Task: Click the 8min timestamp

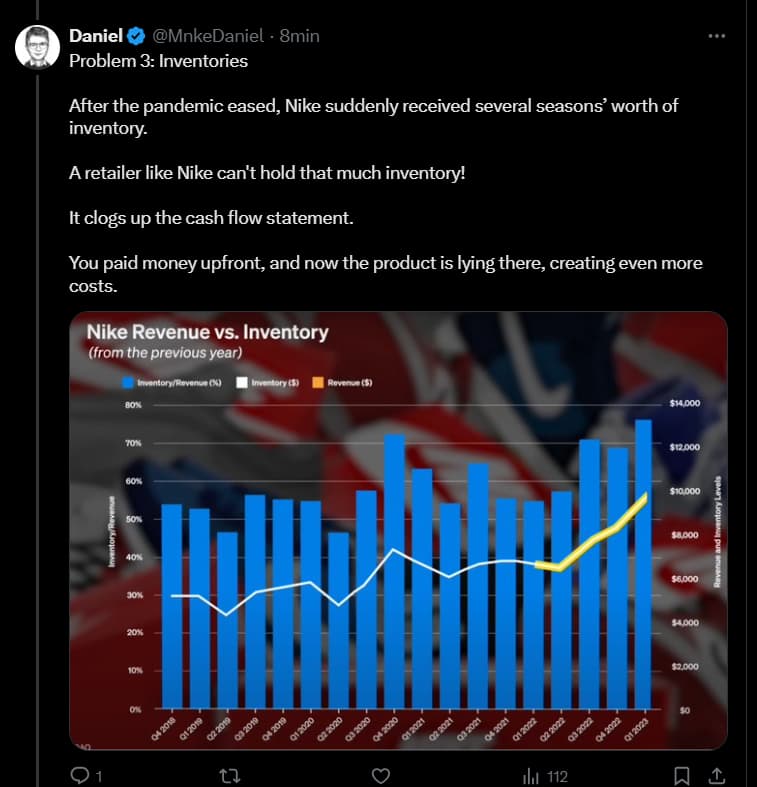Action: [299, 36]
